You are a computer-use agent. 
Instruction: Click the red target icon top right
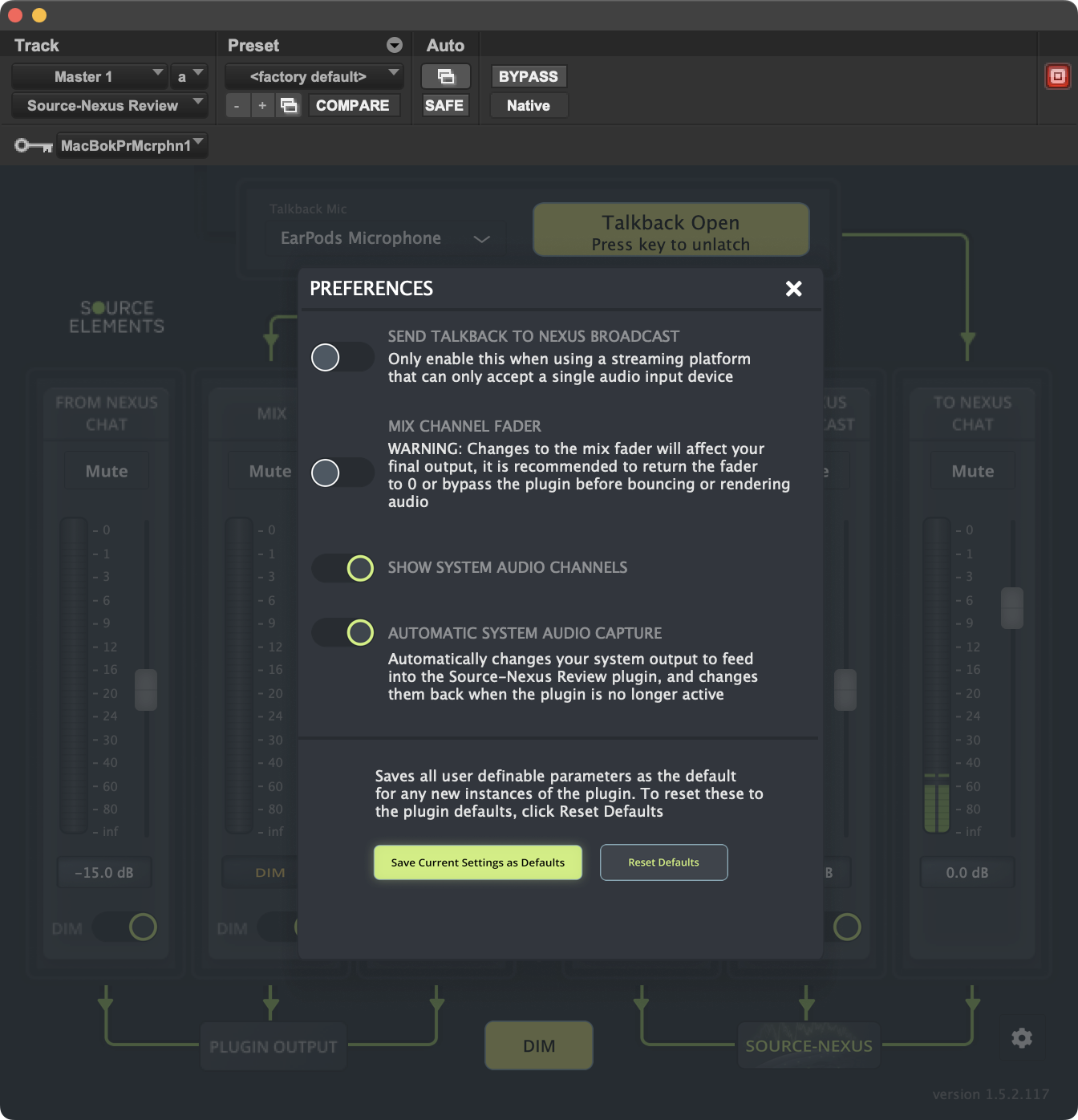[1057, 76]
